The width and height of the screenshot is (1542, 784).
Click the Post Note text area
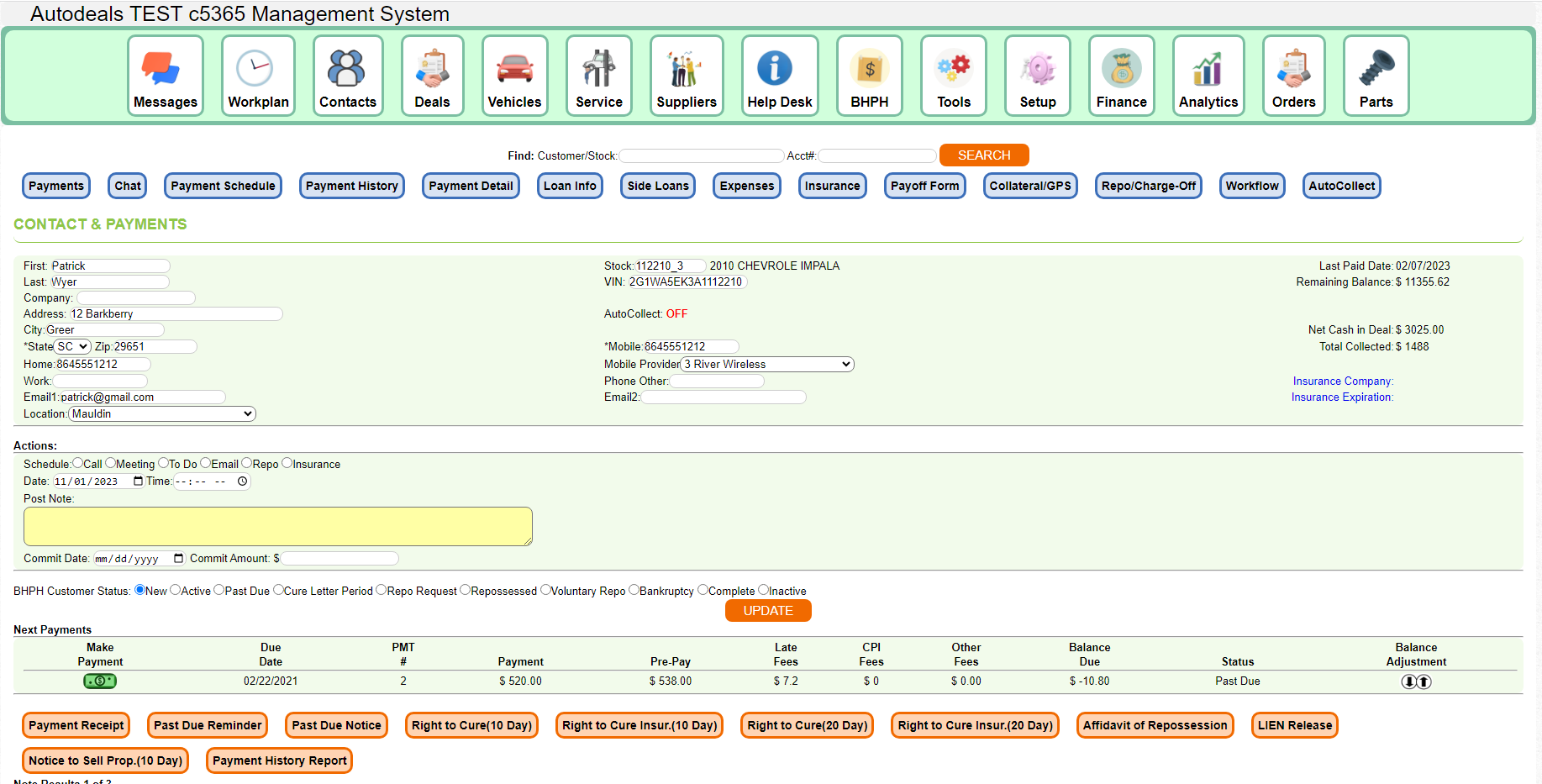[277, 525]
